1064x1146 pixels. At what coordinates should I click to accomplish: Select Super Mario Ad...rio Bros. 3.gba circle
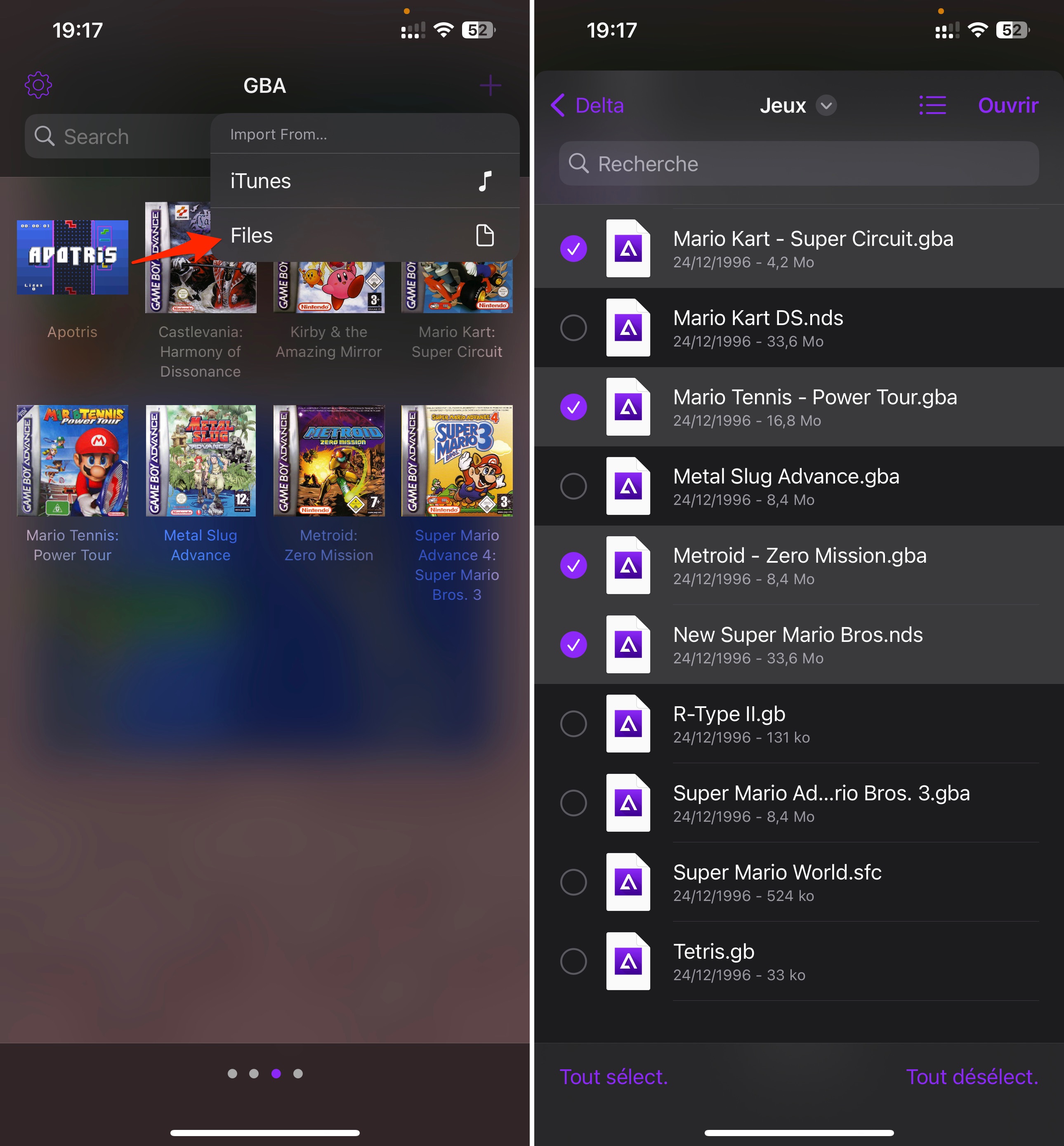tap(573, 803)
